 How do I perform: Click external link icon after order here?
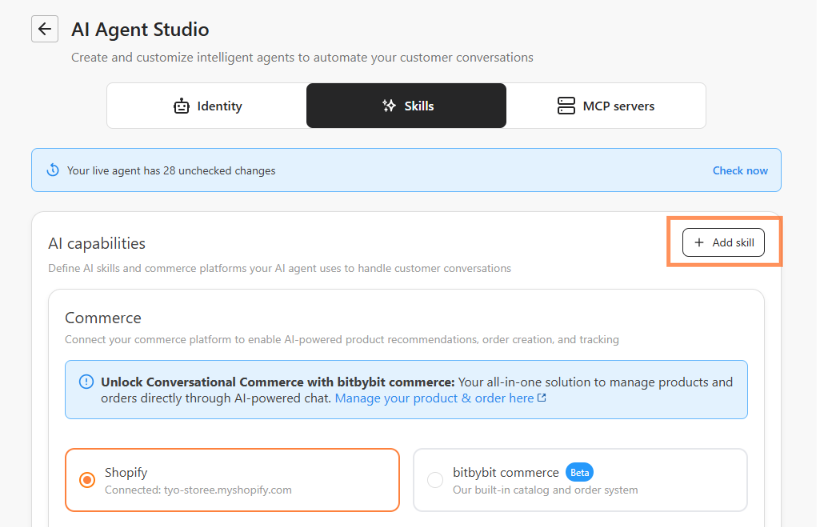point(542,398)
